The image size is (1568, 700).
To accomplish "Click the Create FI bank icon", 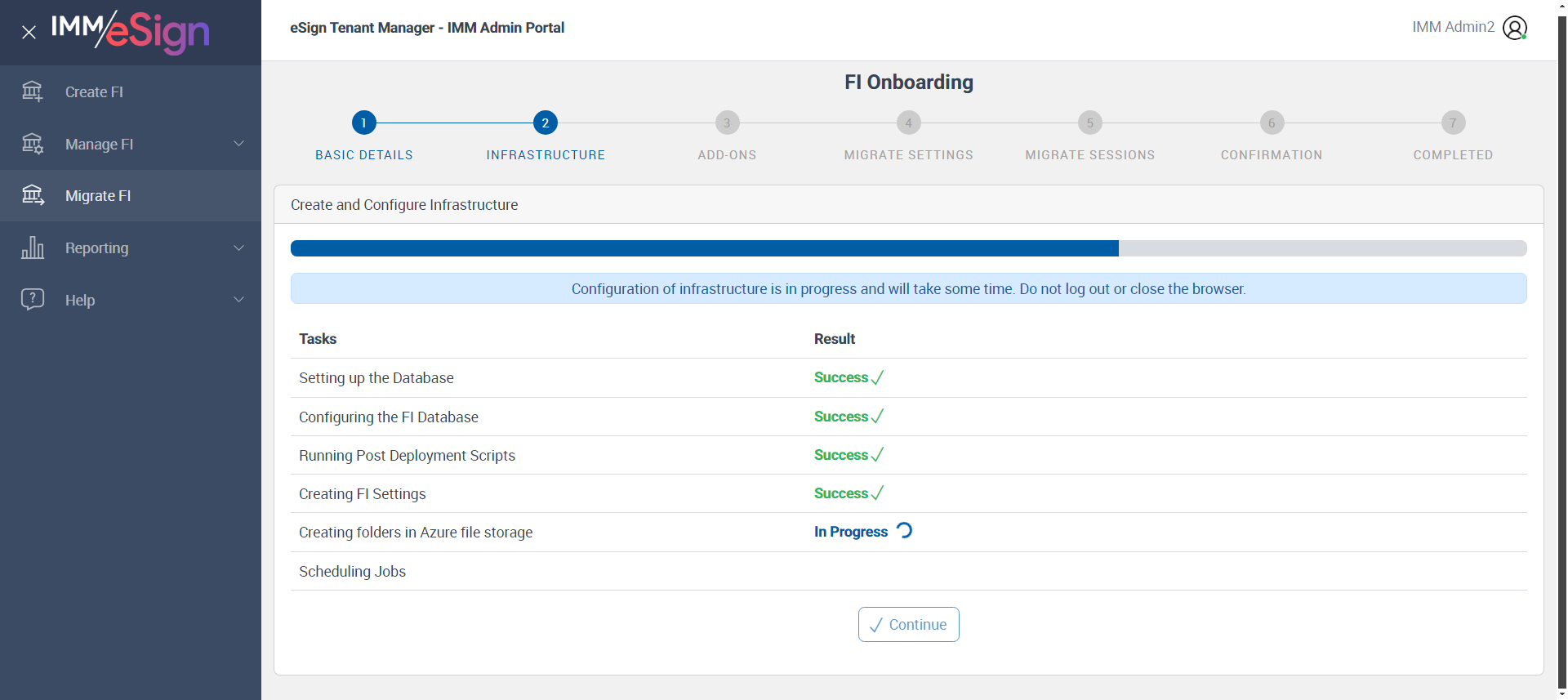I will pos(33,91).
